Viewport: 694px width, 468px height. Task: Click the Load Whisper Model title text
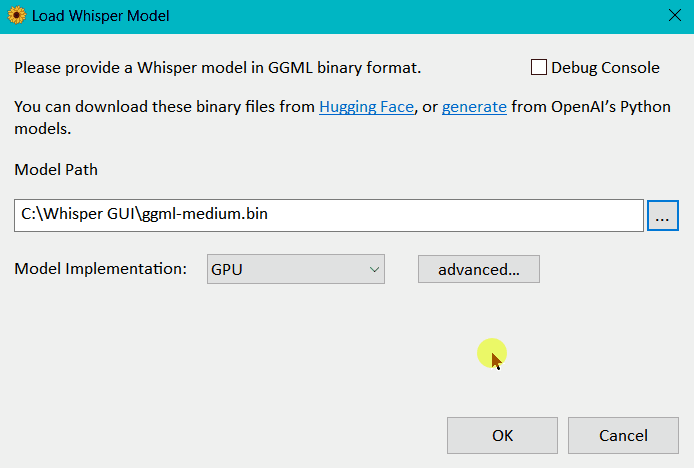click(101, 16)
